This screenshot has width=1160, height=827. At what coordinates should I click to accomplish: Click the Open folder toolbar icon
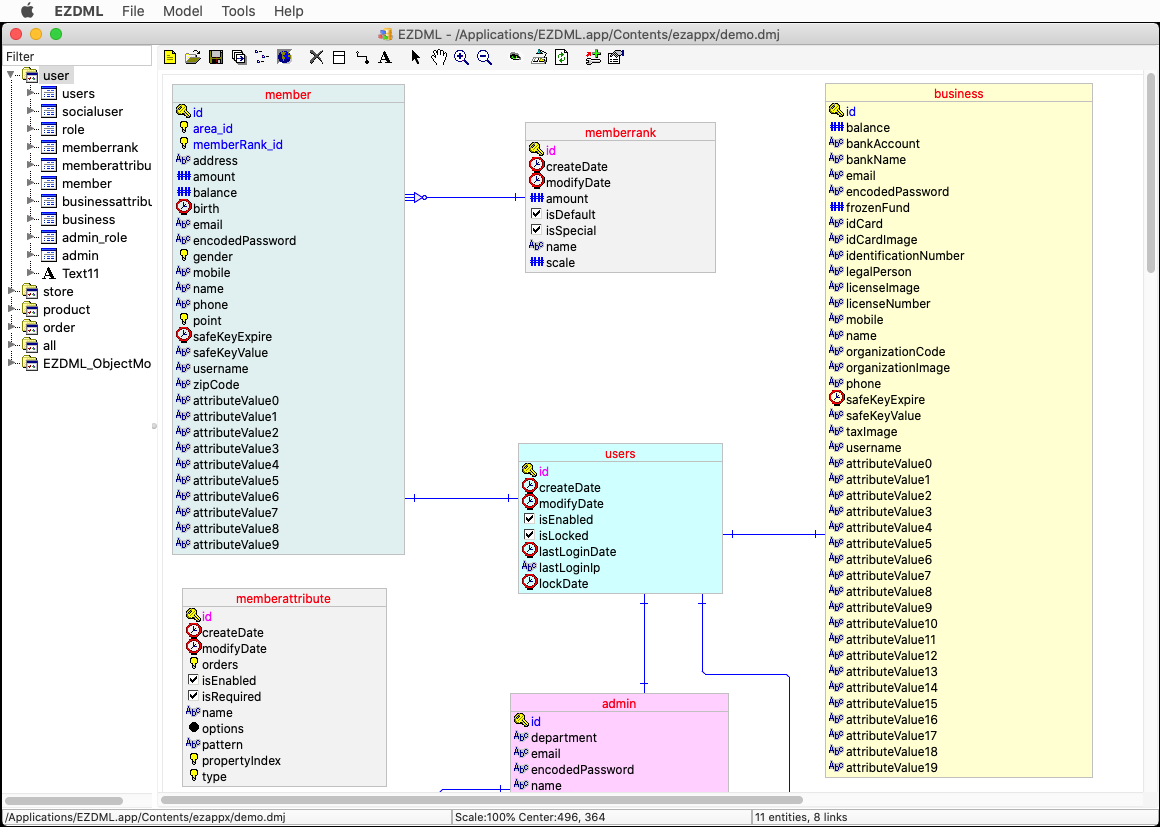point(193,57)
